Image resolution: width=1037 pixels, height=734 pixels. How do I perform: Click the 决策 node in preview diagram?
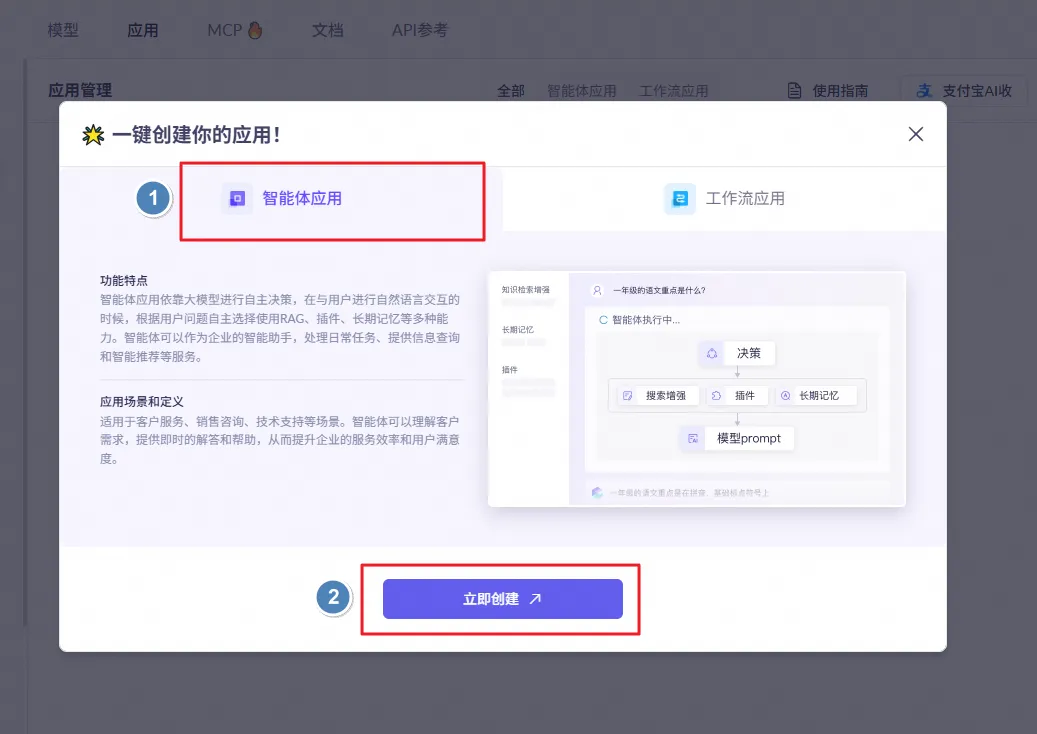(737, 353)
